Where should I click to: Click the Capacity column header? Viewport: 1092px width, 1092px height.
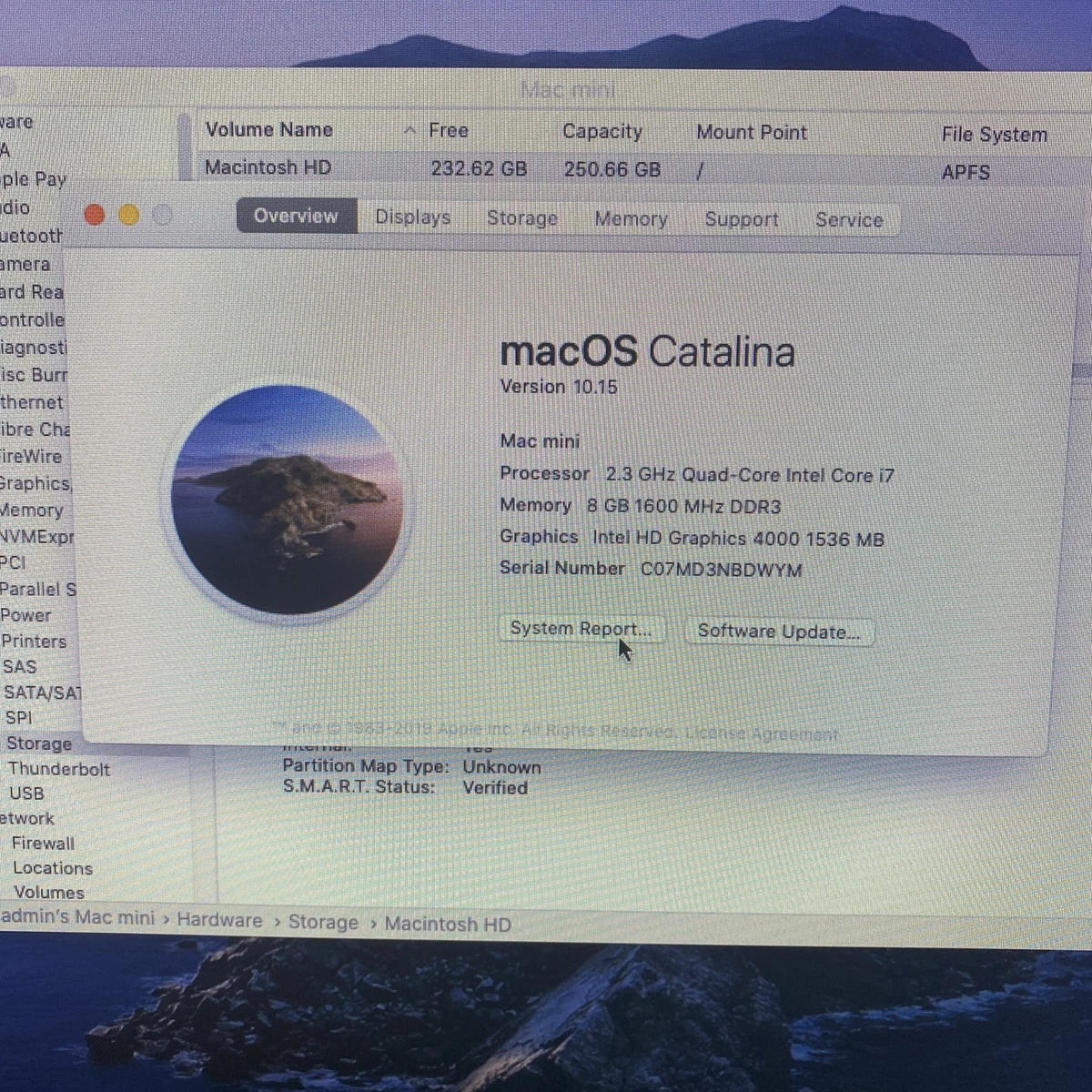click(x=602, y=132)
